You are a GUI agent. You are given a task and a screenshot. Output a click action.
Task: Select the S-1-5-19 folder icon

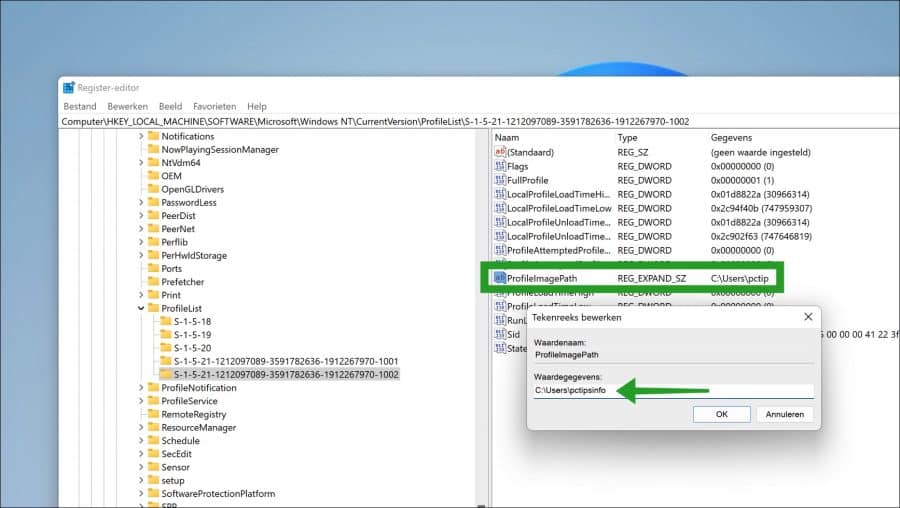pyautogui.click(x=166, y=334)
